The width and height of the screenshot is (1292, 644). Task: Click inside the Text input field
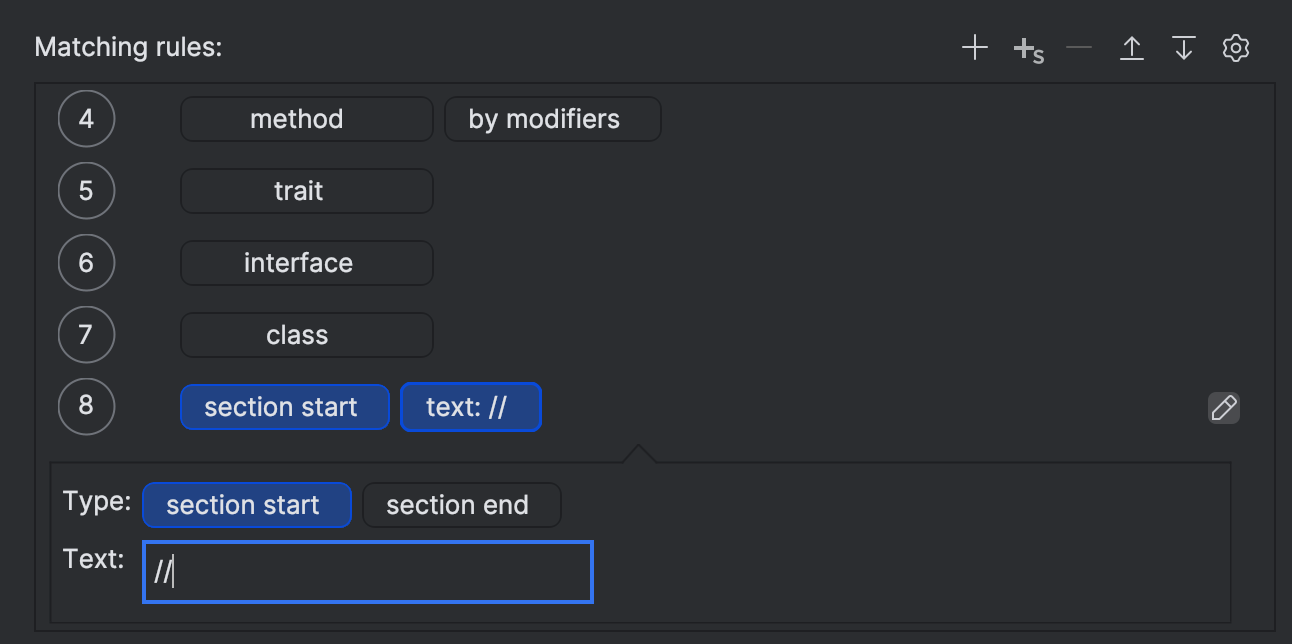(367, 572)
